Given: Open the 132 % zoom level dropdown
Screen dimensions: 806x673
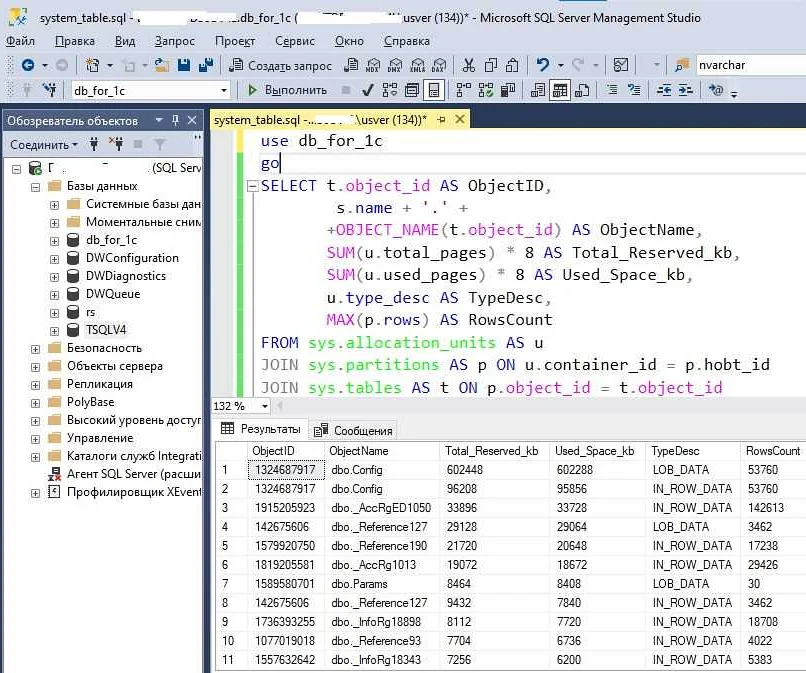Looking at the screenshot, I should [264, 407].
